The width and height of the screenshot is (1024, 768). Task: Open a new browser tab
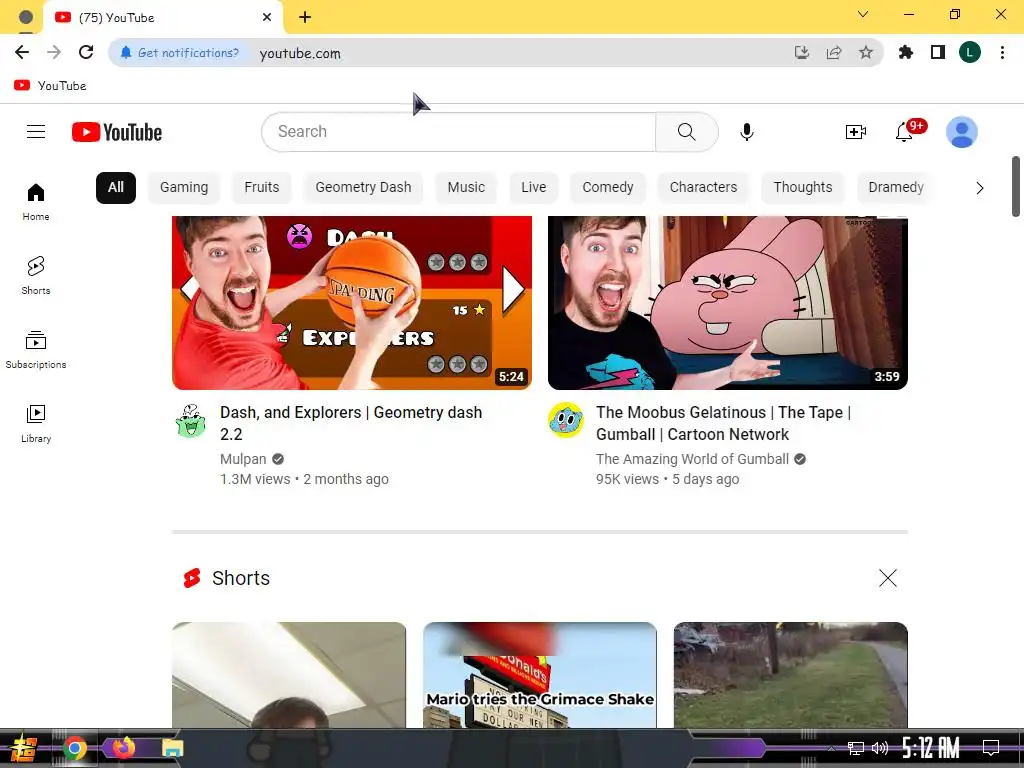point(305,18)
